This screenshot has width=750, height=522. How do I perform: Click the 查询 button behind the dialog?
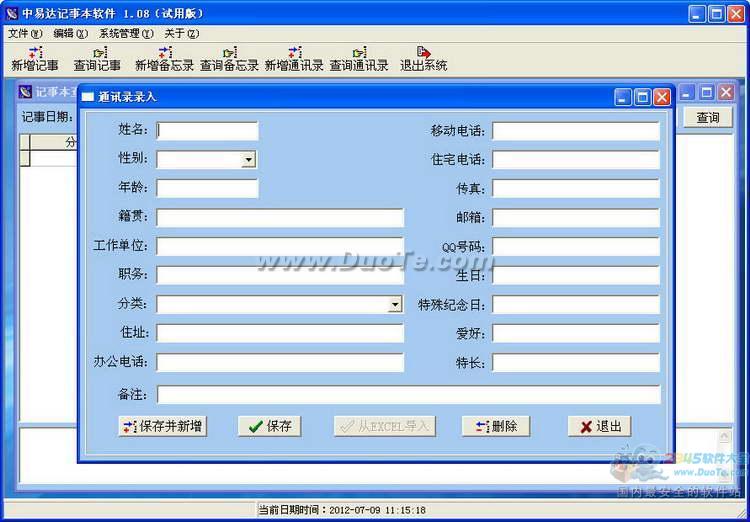tap(708, 118)
